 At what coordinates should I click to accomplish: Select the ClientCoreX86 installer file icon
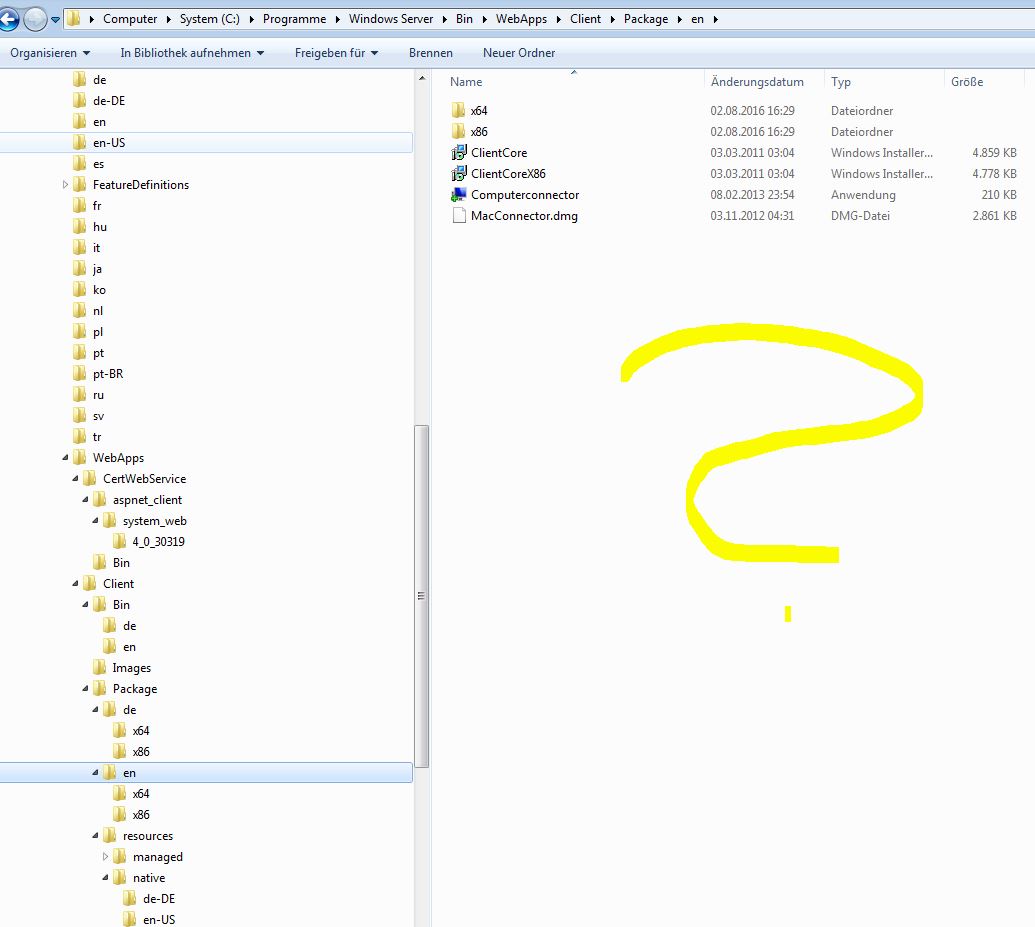point(459,174)
